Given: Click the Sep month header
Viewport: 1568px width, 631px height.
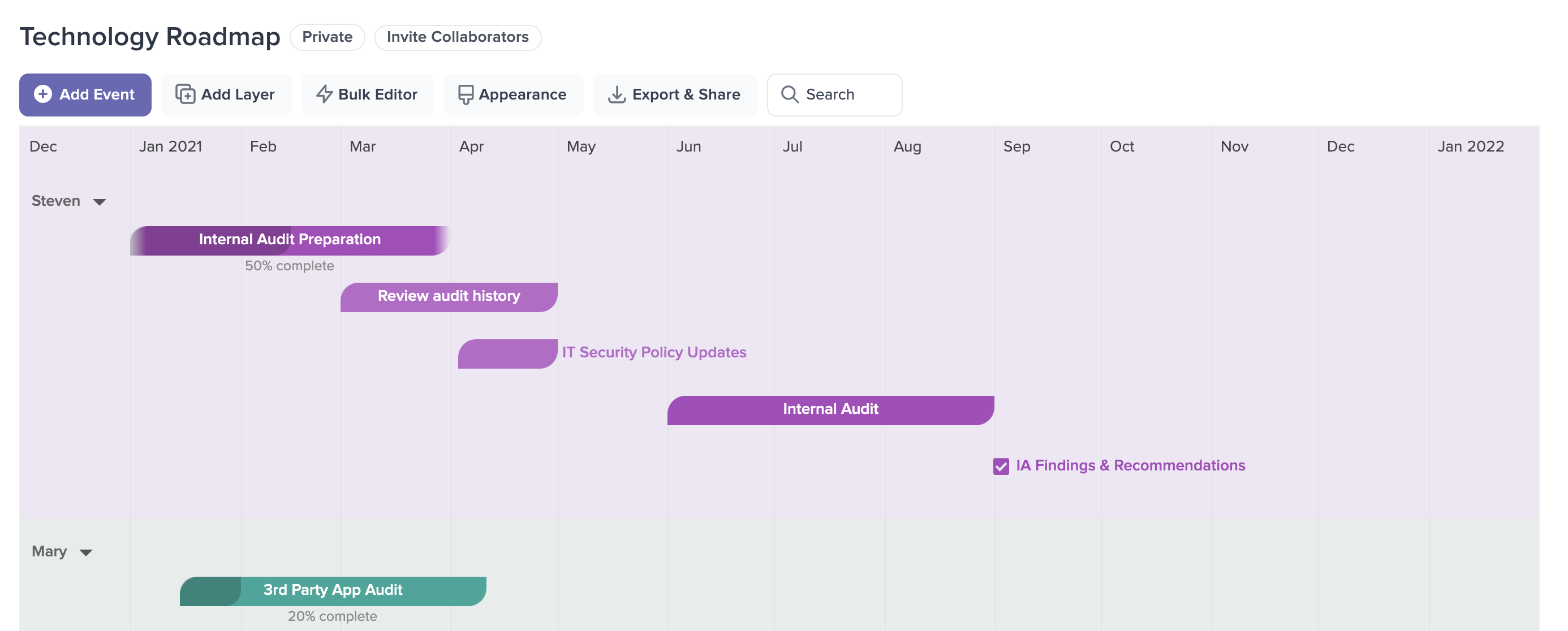Looking at the screenshot, I should point(1017,146).
